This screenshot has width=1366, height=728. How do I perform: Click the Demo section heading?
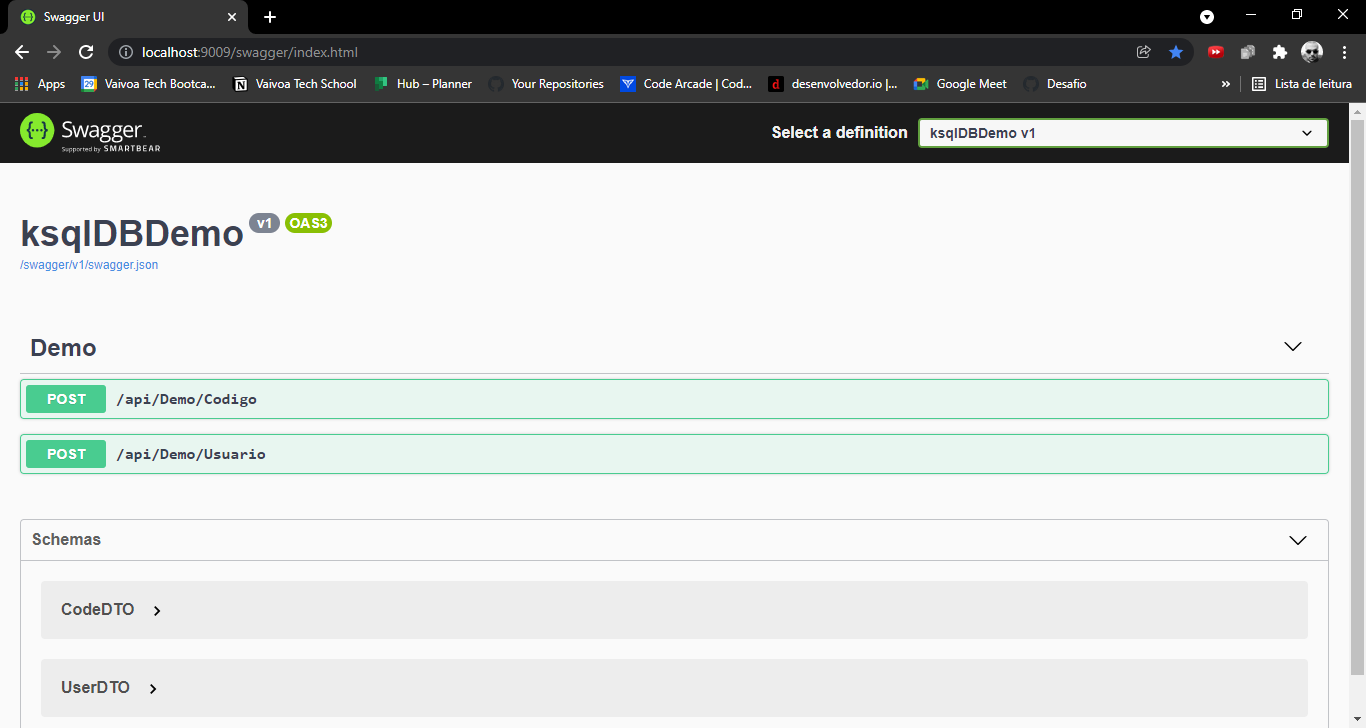(x=63, y=348)
